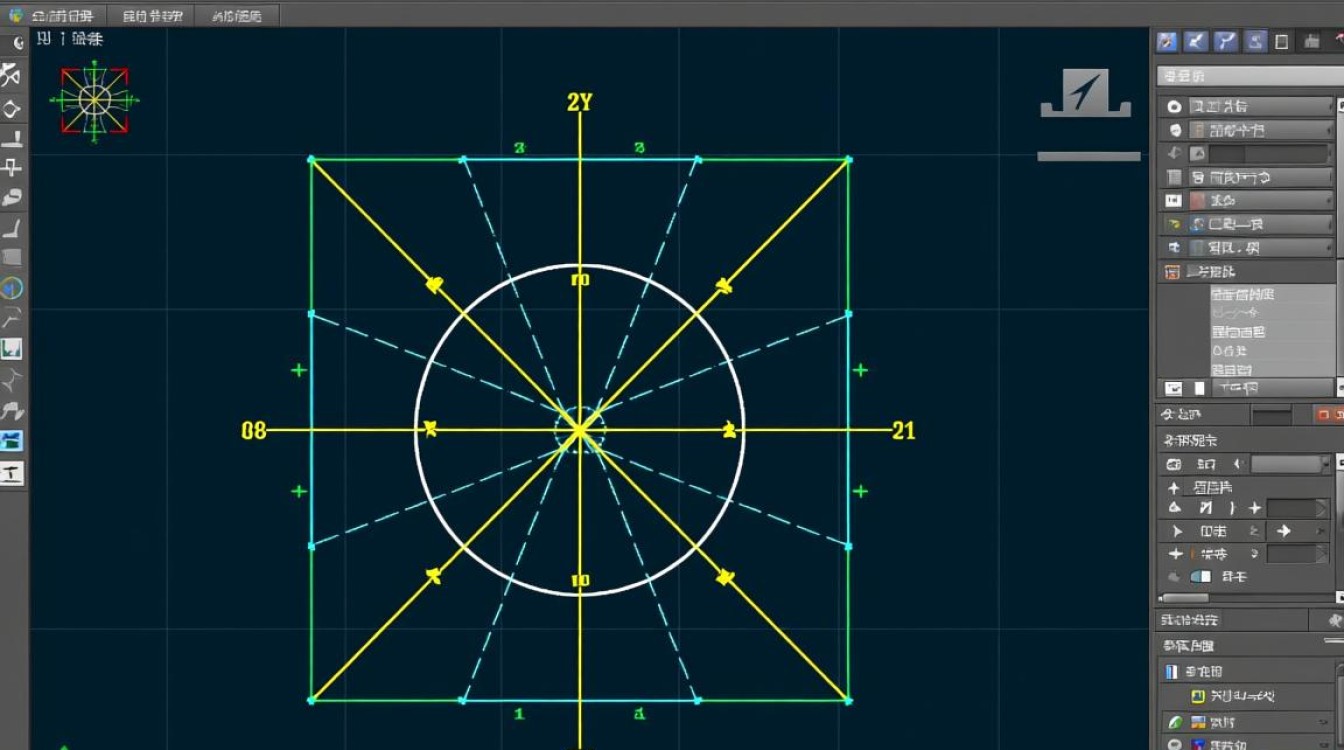Open the gray dropdown field with a down arrow
This screenshot has height=750, width=1344.
point(1292,464)
